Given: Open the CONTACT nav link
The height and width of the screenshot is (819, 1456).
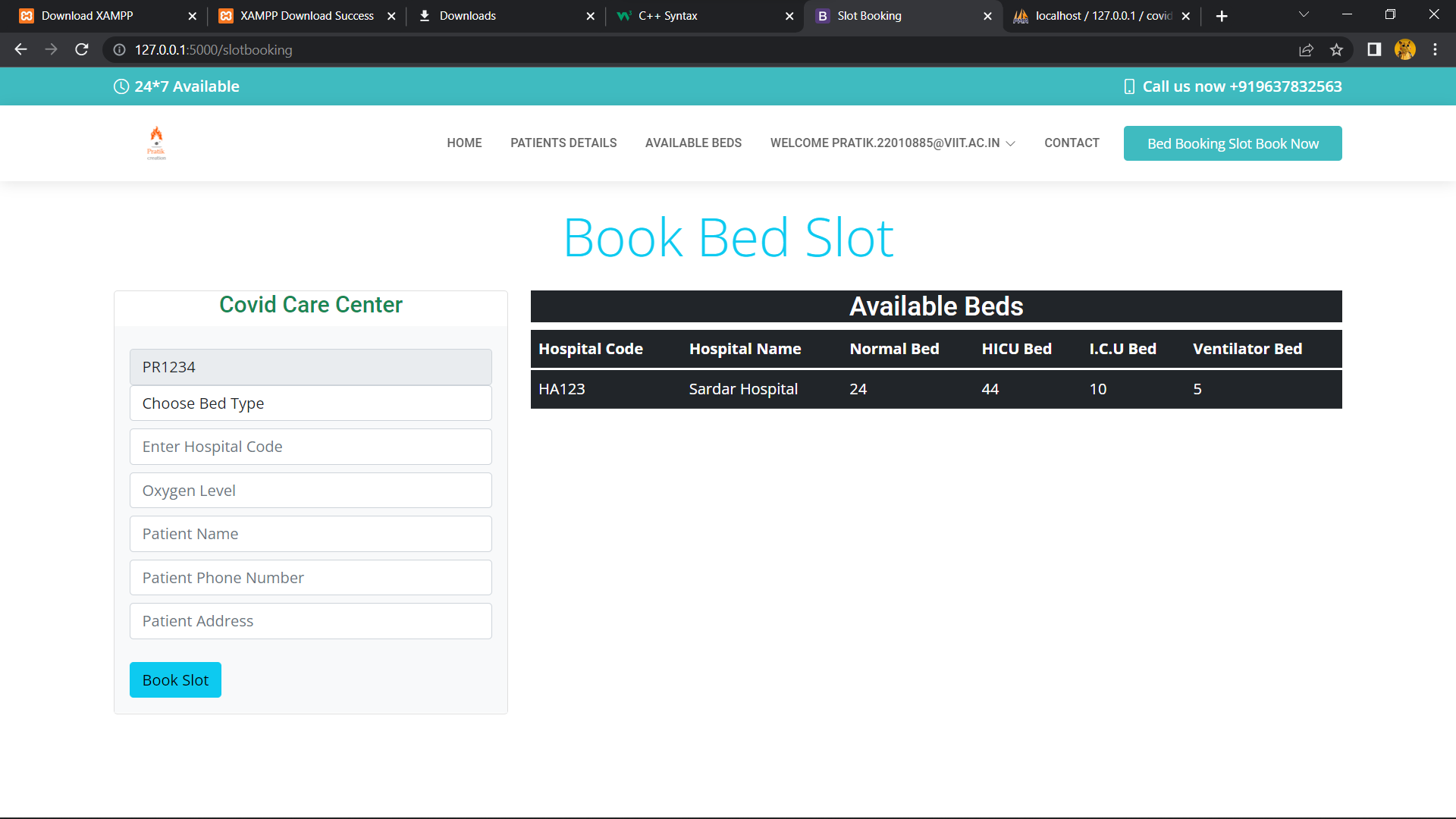Looking at the screenshot, I should click(1072, 143).
